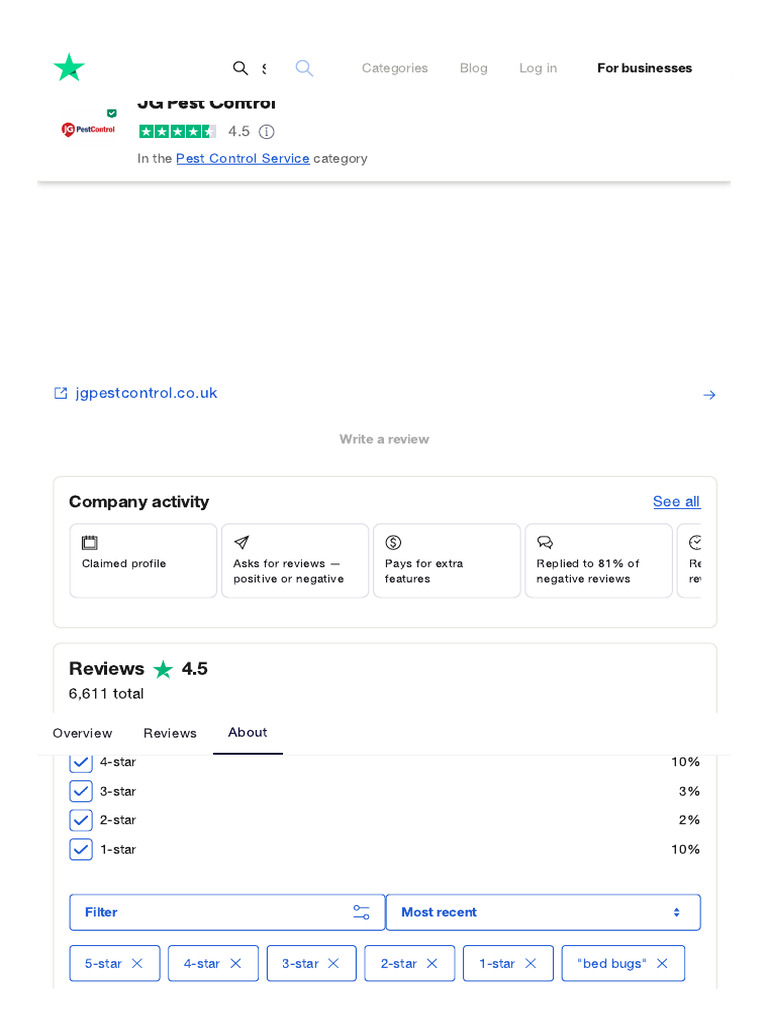Click the right arrow beside website link
The width and height of the screenshot is (768, 1024).
pos(709,395)
